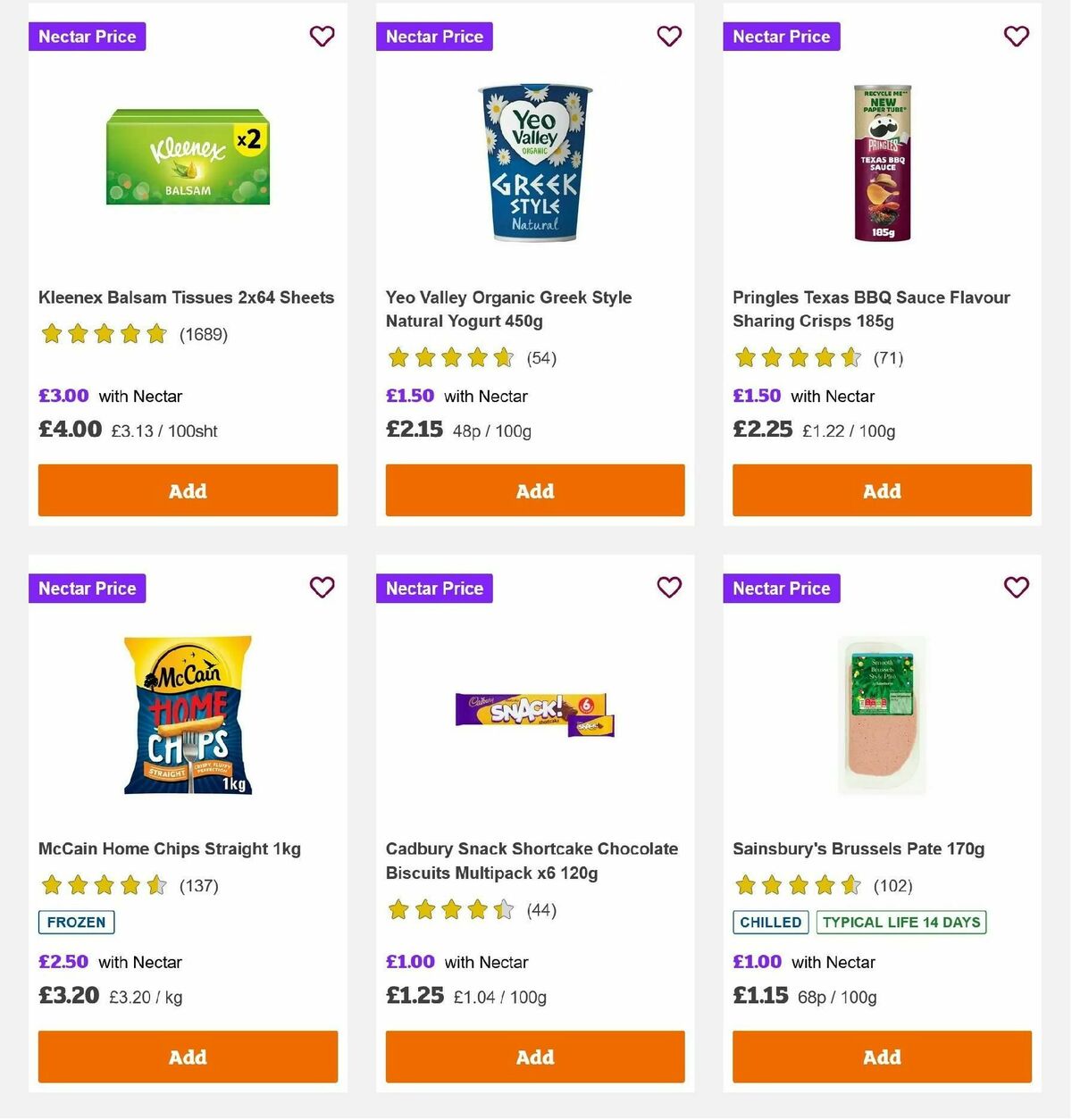Click the Yeo Valley yogurt product image
The height and width of the screenshot is (1120, 1072).
pos(534,163)
